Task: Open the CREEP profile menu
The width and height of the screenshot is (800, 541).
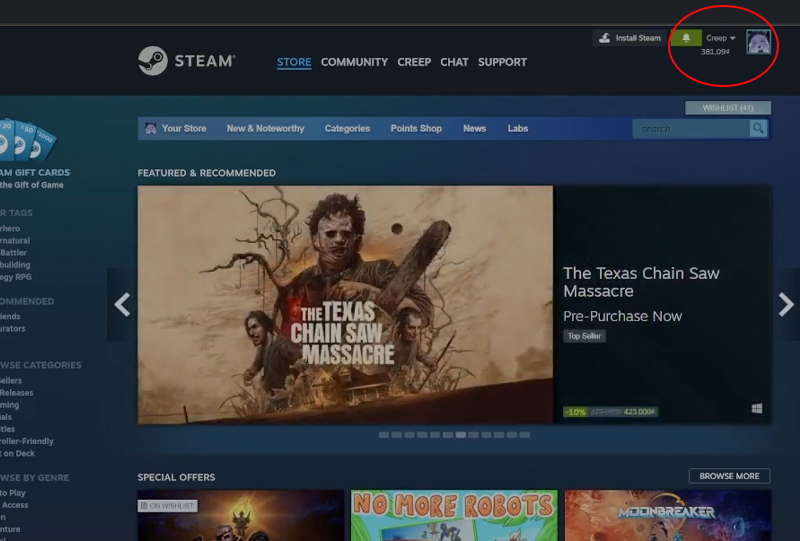Action: [x=414, y=62]
